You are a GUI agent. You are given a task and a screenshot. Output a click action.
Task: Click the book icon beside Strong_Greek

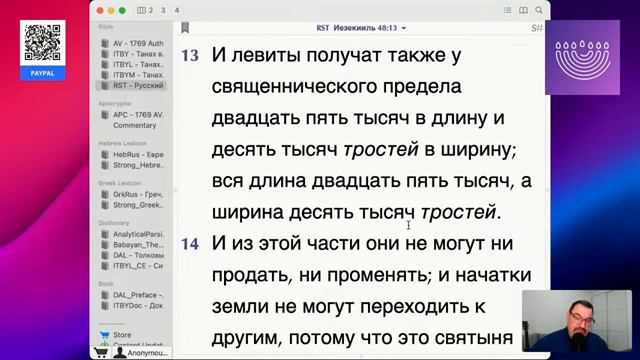(105, 205)
